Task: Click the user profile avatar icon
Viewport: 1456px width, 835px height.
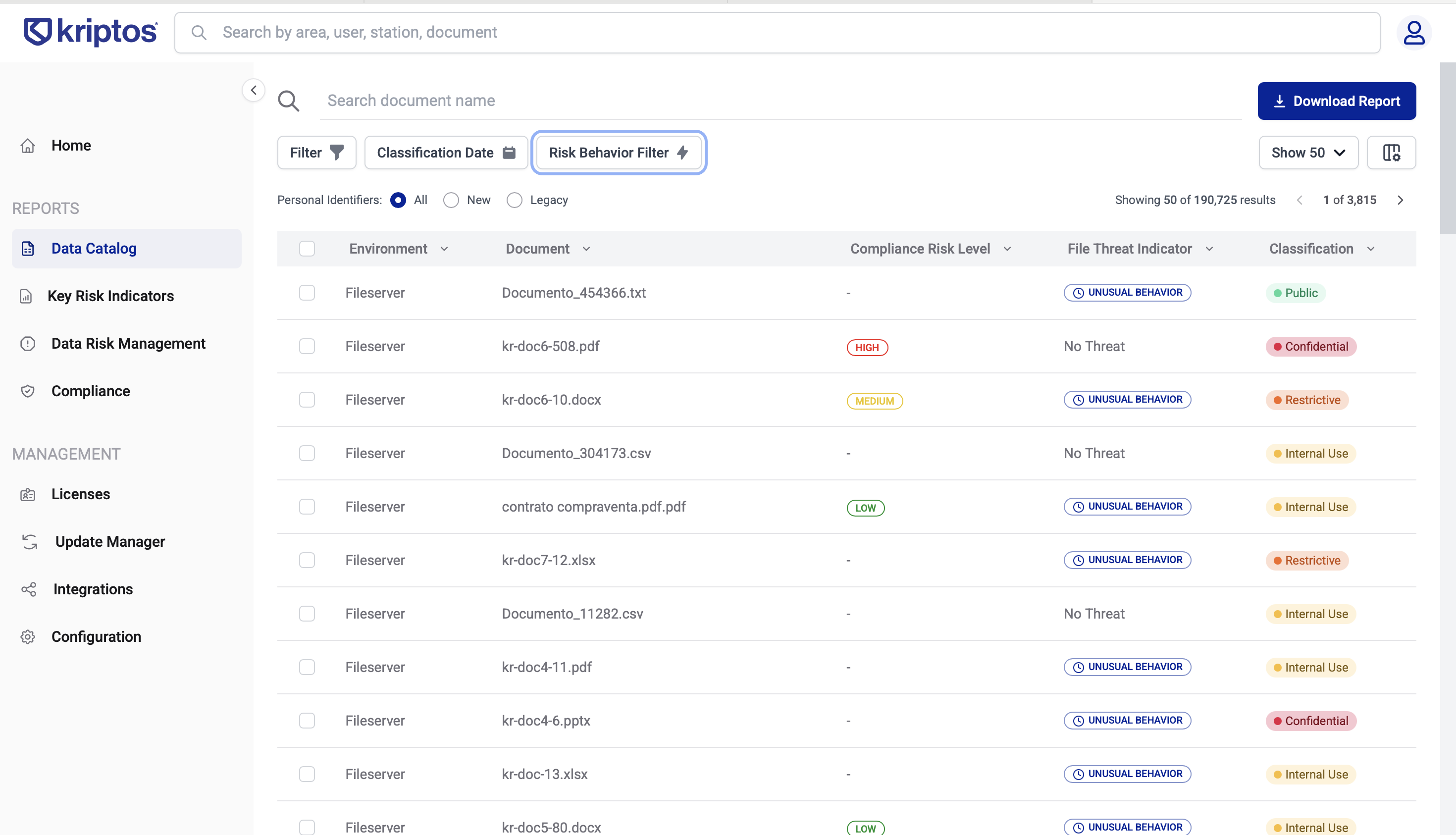Action: click(x=1413, y=33)
